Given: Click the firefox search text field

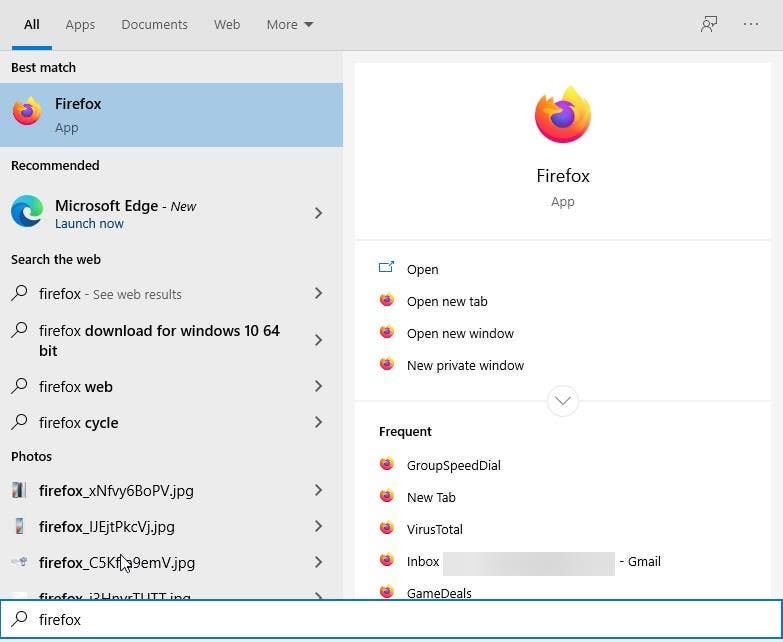Looking at the screenshot, I should [400, 620].
